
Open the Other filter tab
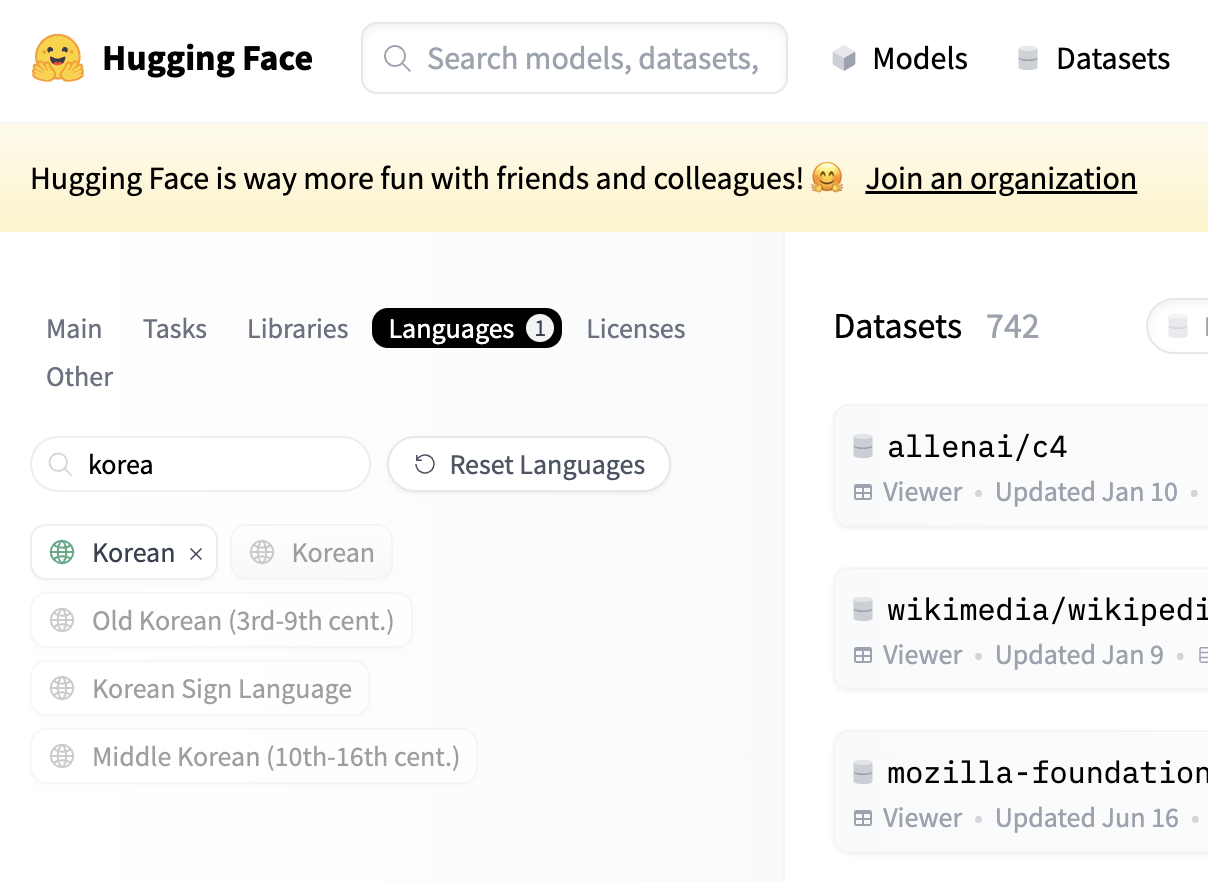pyautogui.click(x=80, y=377)
